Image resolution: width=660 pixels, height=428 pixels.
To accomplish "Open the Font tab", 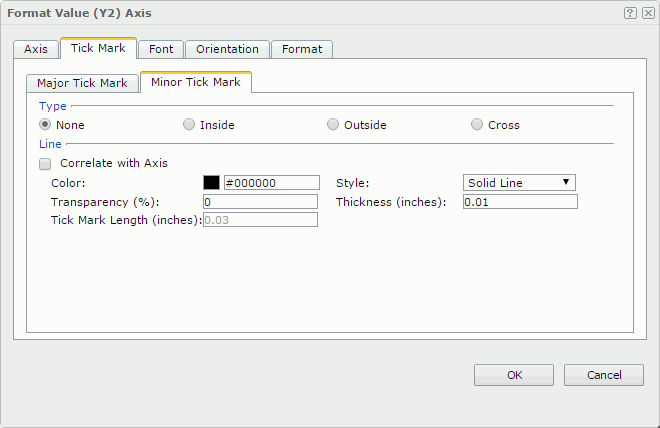I will pyautogui.click(x=161, y=49).
